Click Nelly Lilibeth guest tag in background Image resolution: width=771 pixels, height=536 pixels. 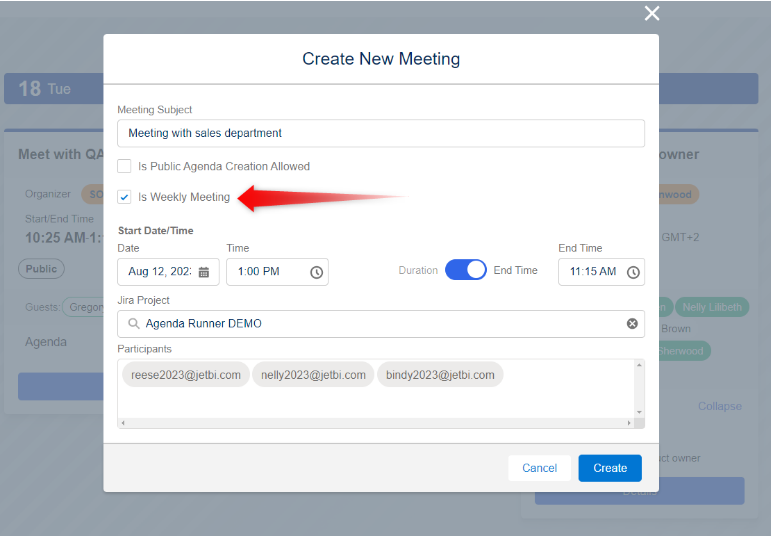pos(712,307)
